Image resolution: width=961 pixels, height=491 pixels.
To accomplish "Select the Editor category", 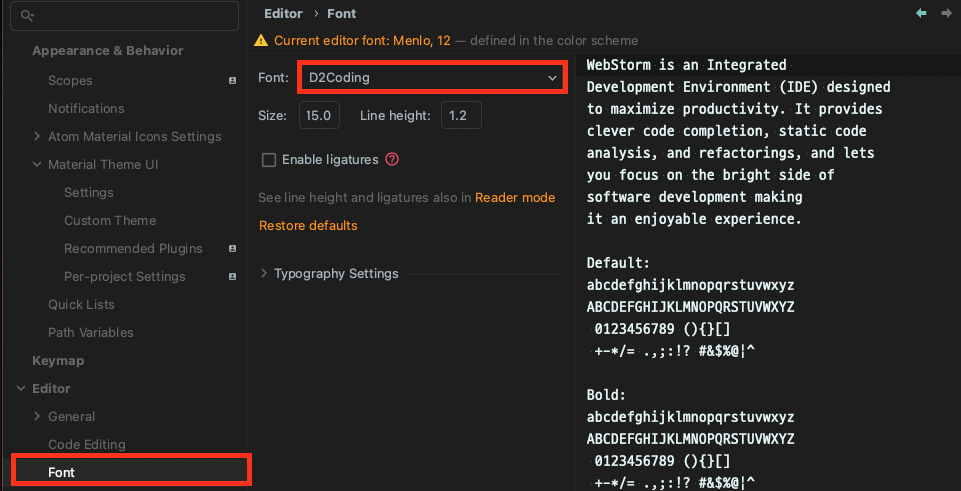I will click(x=51, y=389).
